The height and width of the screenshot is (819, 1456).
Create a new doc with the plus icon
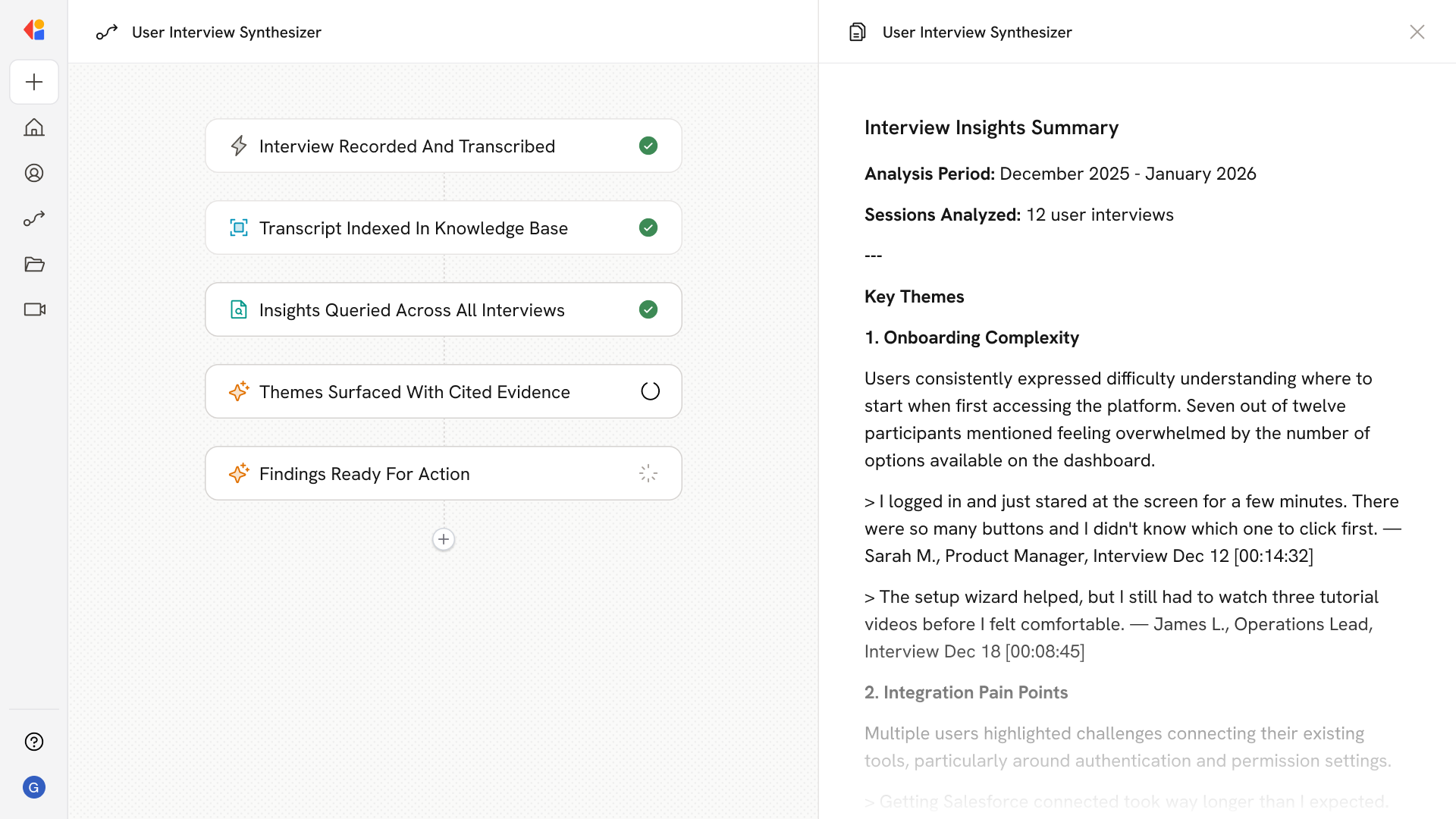coord(33,82)
